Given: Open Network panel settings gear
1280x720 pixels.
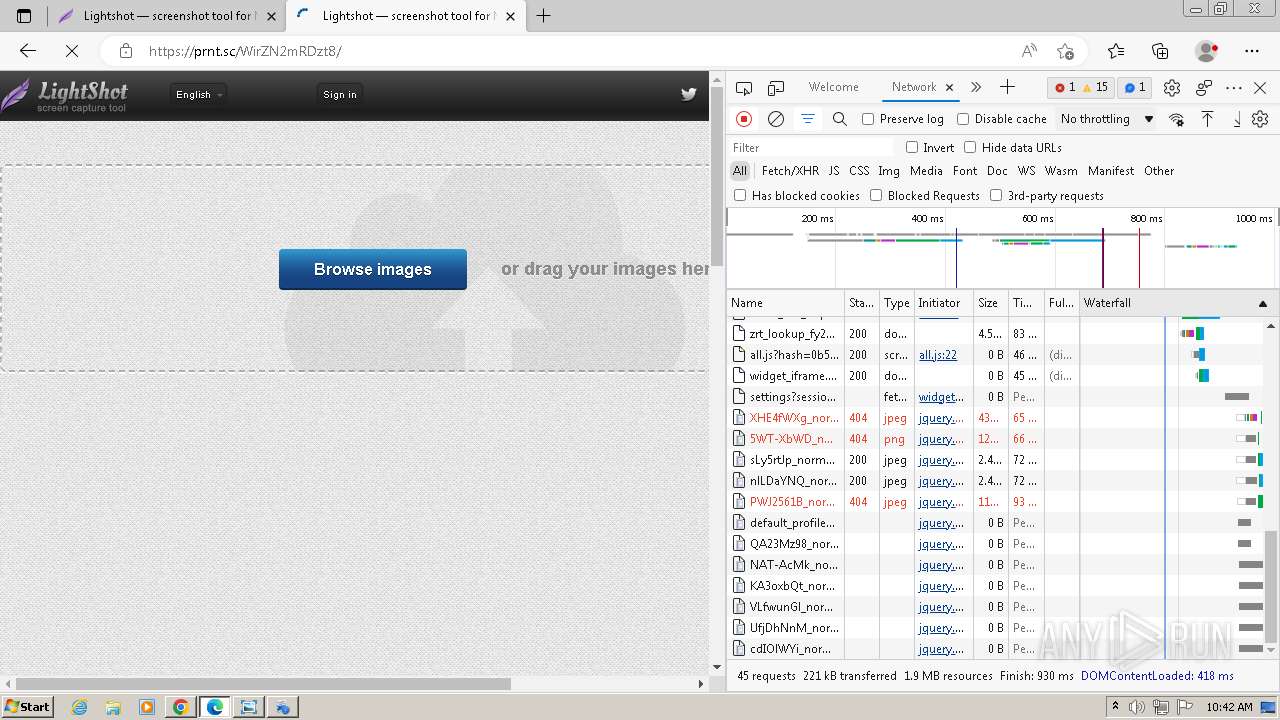Looking at the screenshot, I should [1260, 119].
